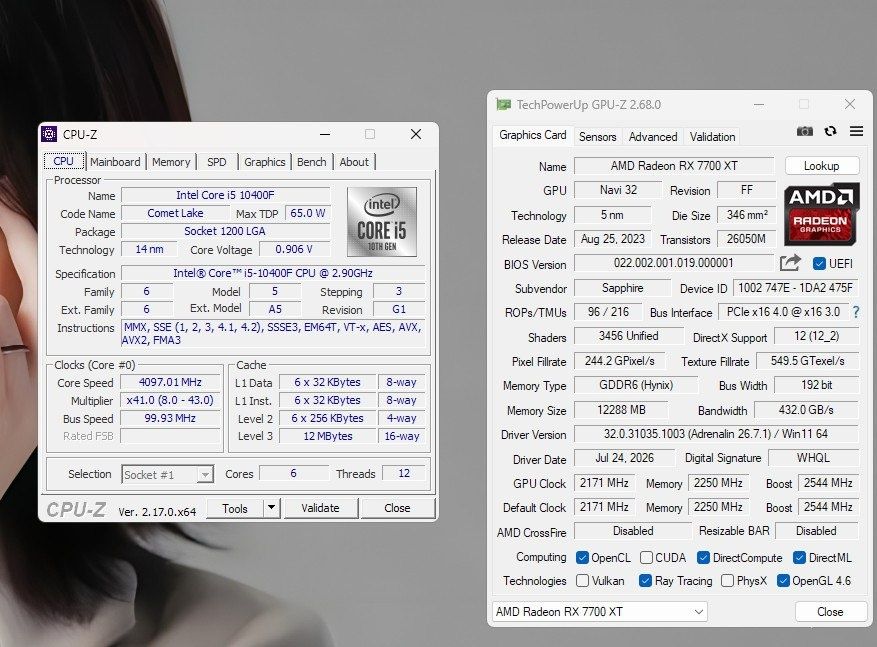Screen dimensions: 877x647
Task: Select the Graphics Card tab in GPU-Z
Action: click(532, 135)
